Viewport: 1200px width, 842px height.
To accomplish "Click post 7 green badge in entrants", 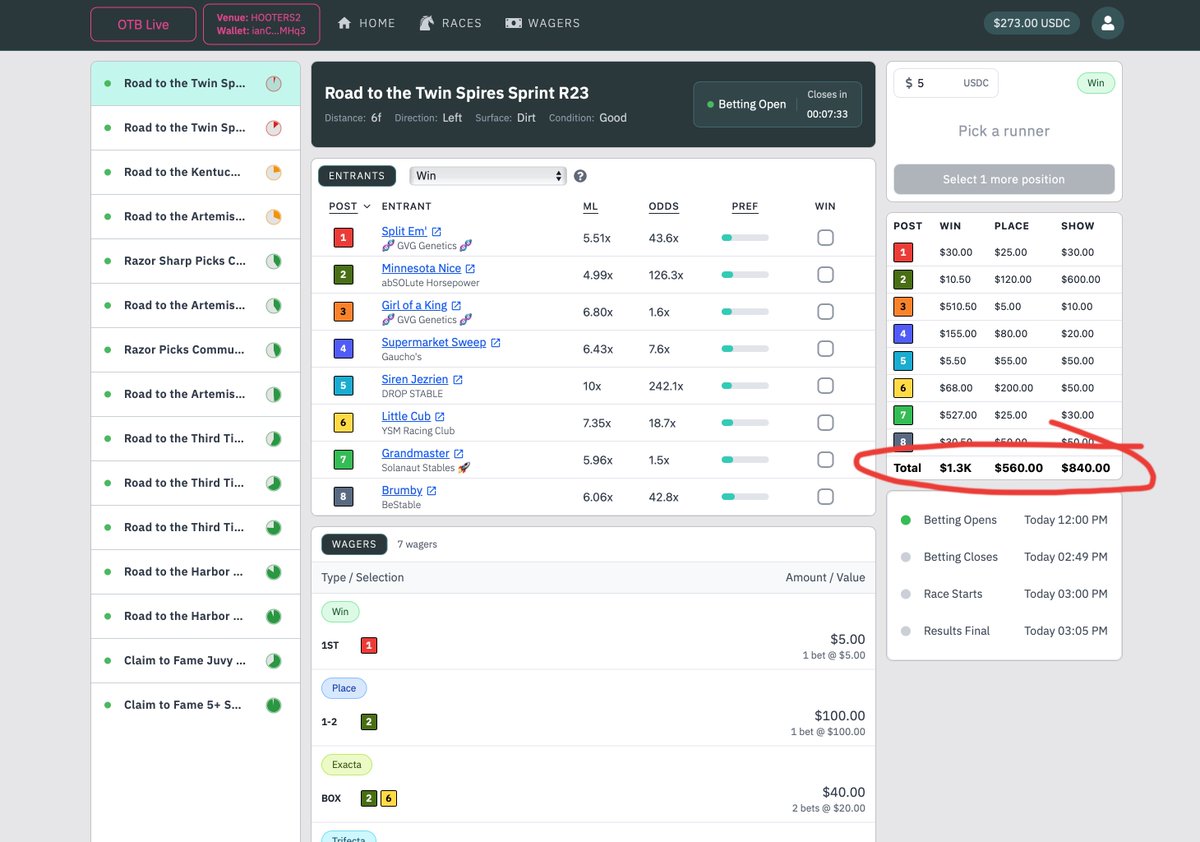I will 343,460.
